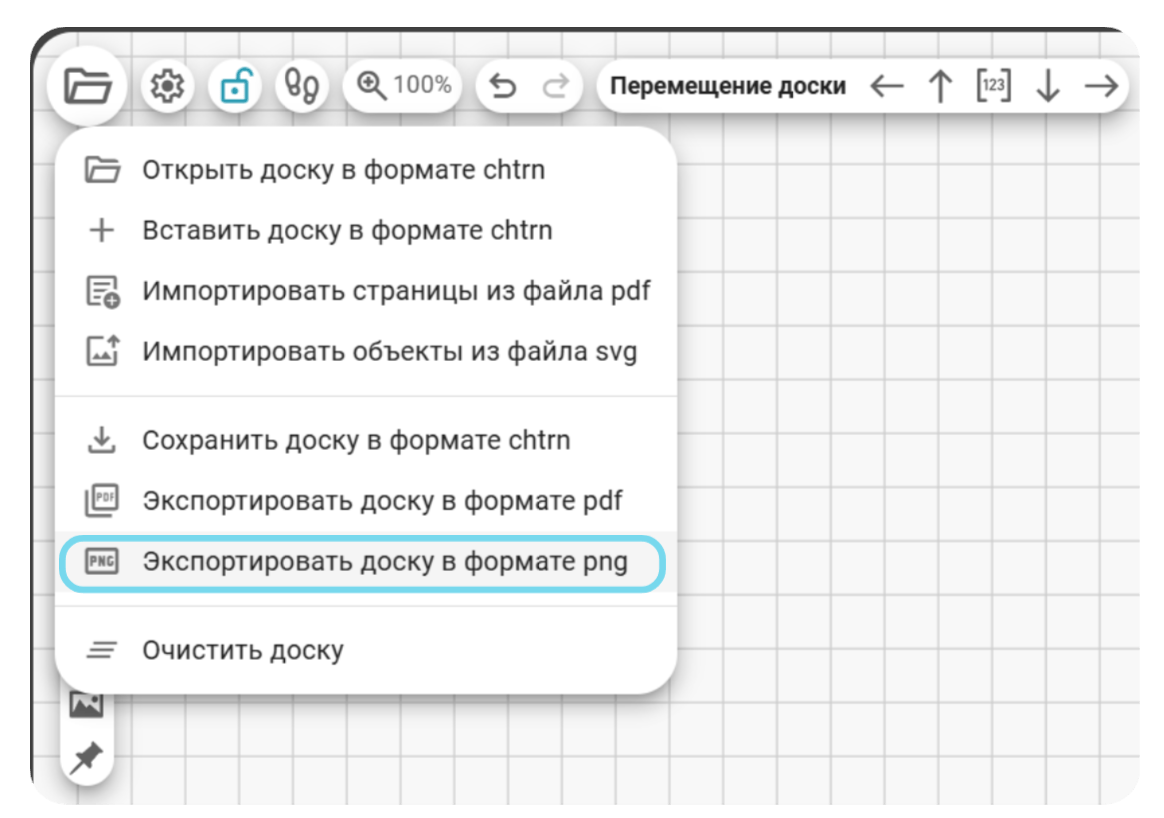Choose 'Вставить доску в формате chtrn'
Image resolution: width=1164 pixels, height=818 pixels.
point(366,231)
